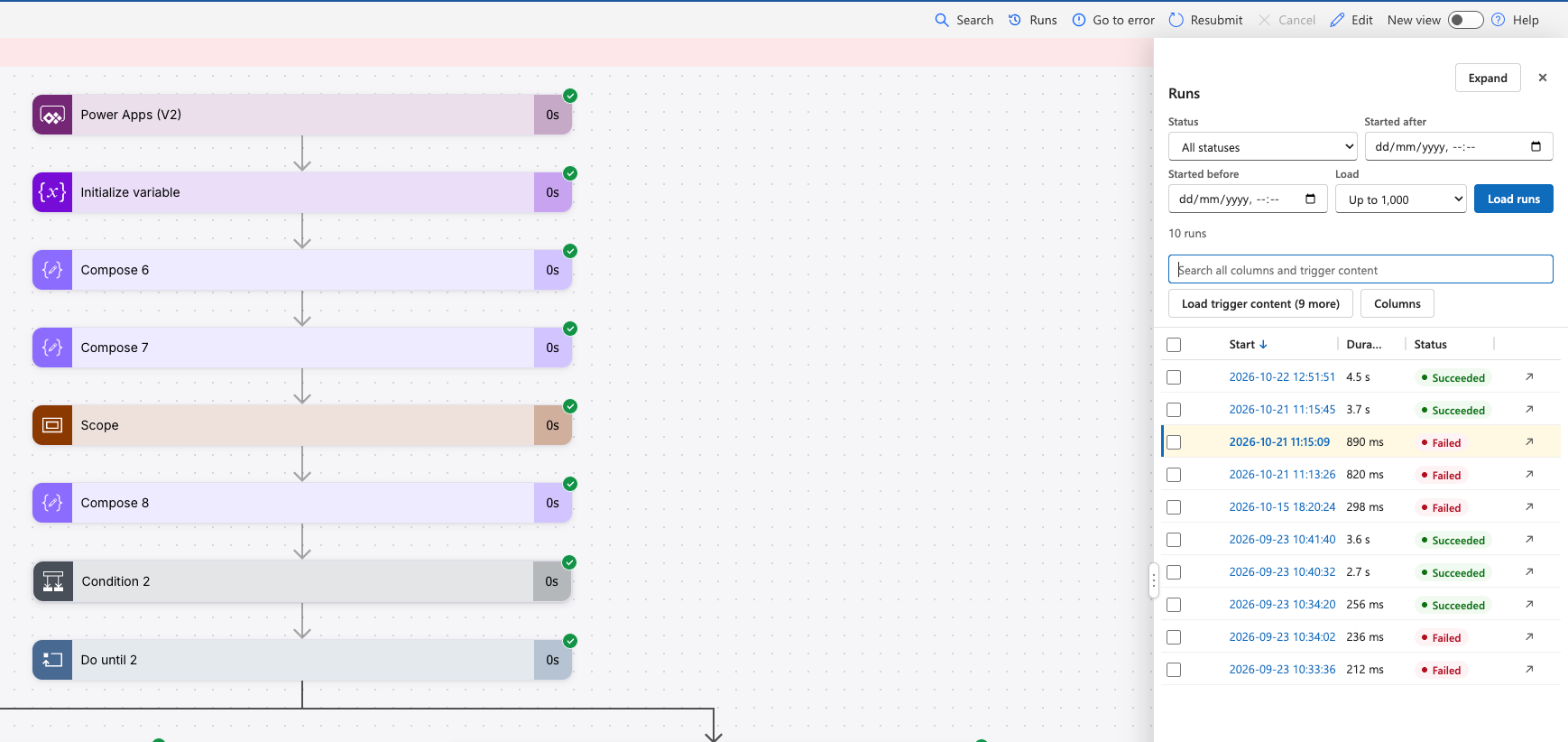Select checkbox for run 2026-10-21 11:15:45
The image size is (1568, 742).
point(1174,410)
